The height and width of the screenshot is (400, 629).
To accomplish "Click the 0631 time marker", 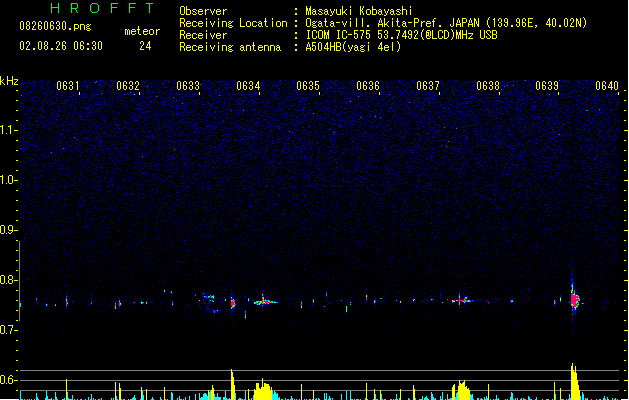I will tap(67, 86).
